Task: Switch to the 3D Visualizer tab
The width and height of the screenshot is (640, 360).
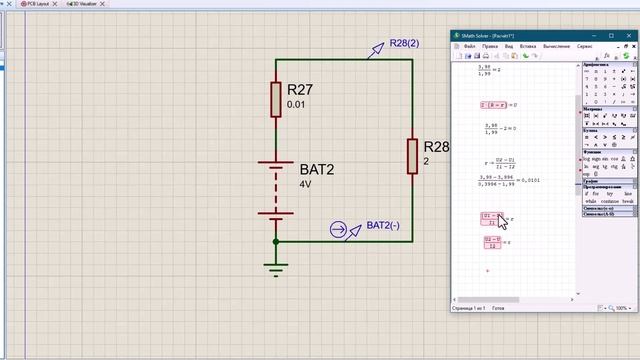Action: pos(82,4)
